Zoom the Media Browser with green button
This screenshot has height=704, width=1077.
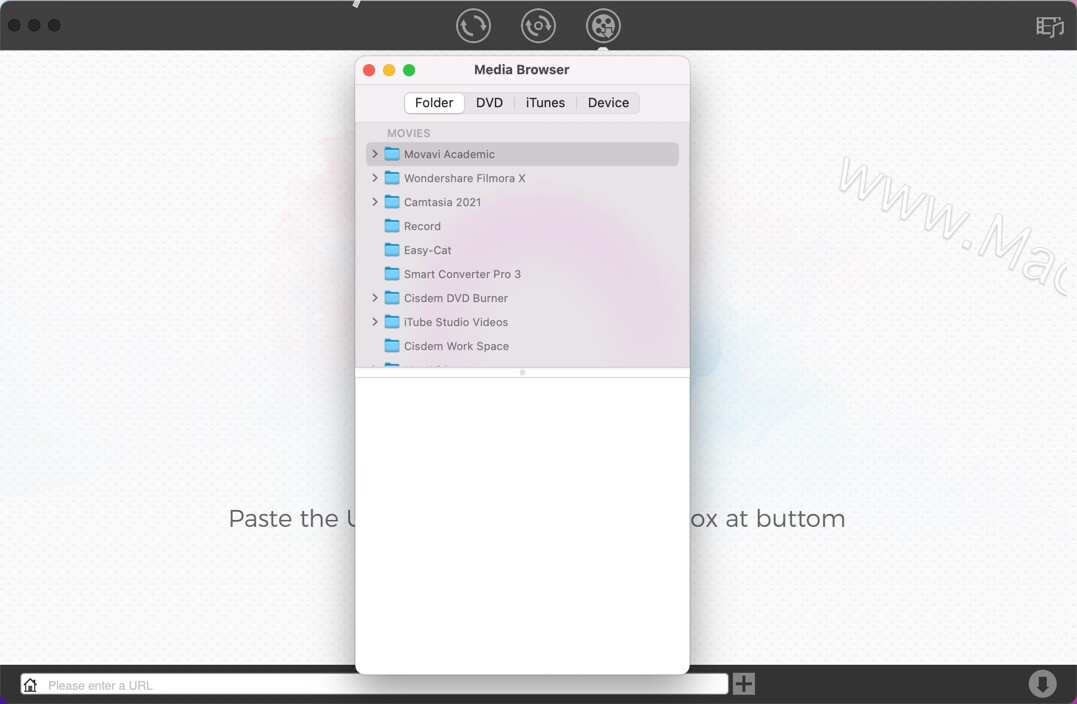[409, 70]
